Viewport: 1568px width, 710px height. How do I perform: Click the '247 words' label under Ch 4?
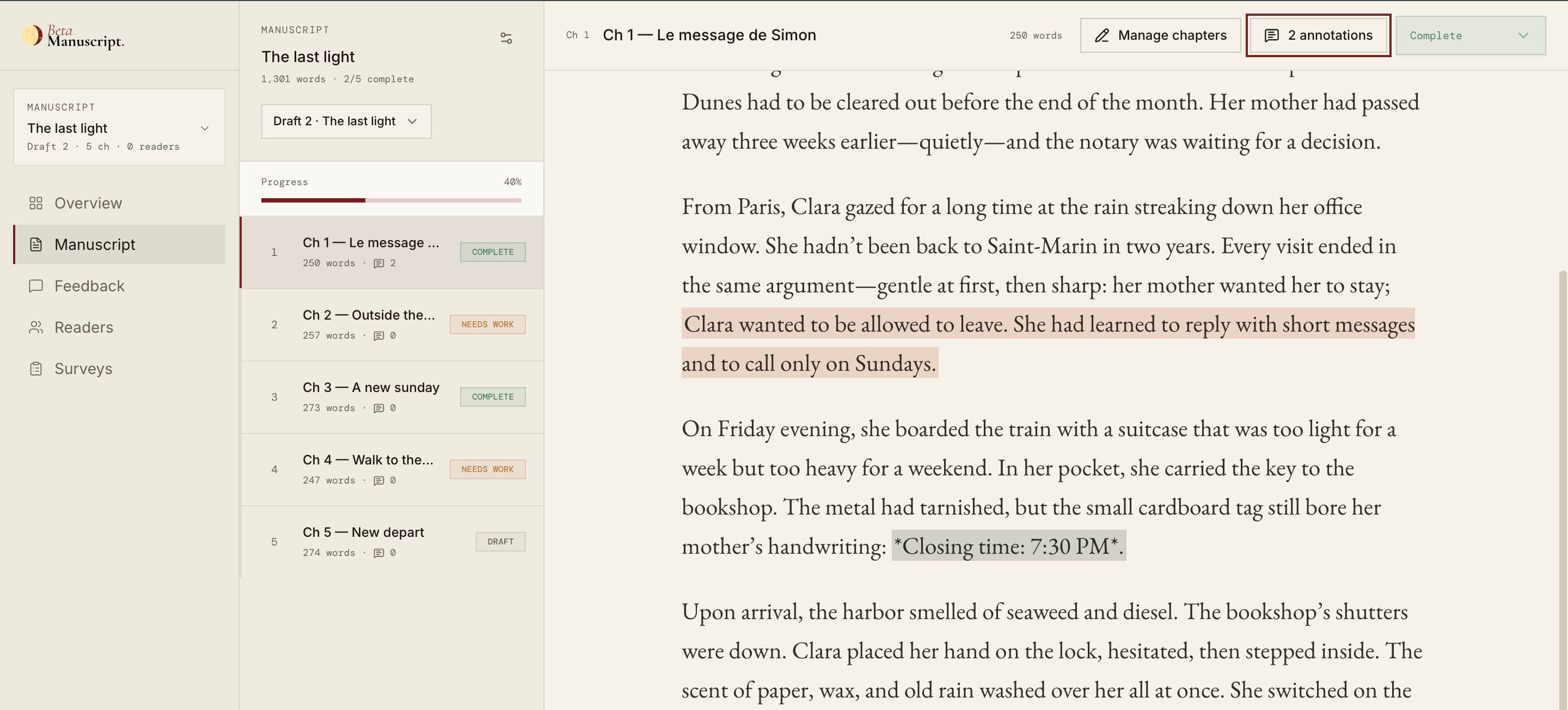(x=329, y=480)
